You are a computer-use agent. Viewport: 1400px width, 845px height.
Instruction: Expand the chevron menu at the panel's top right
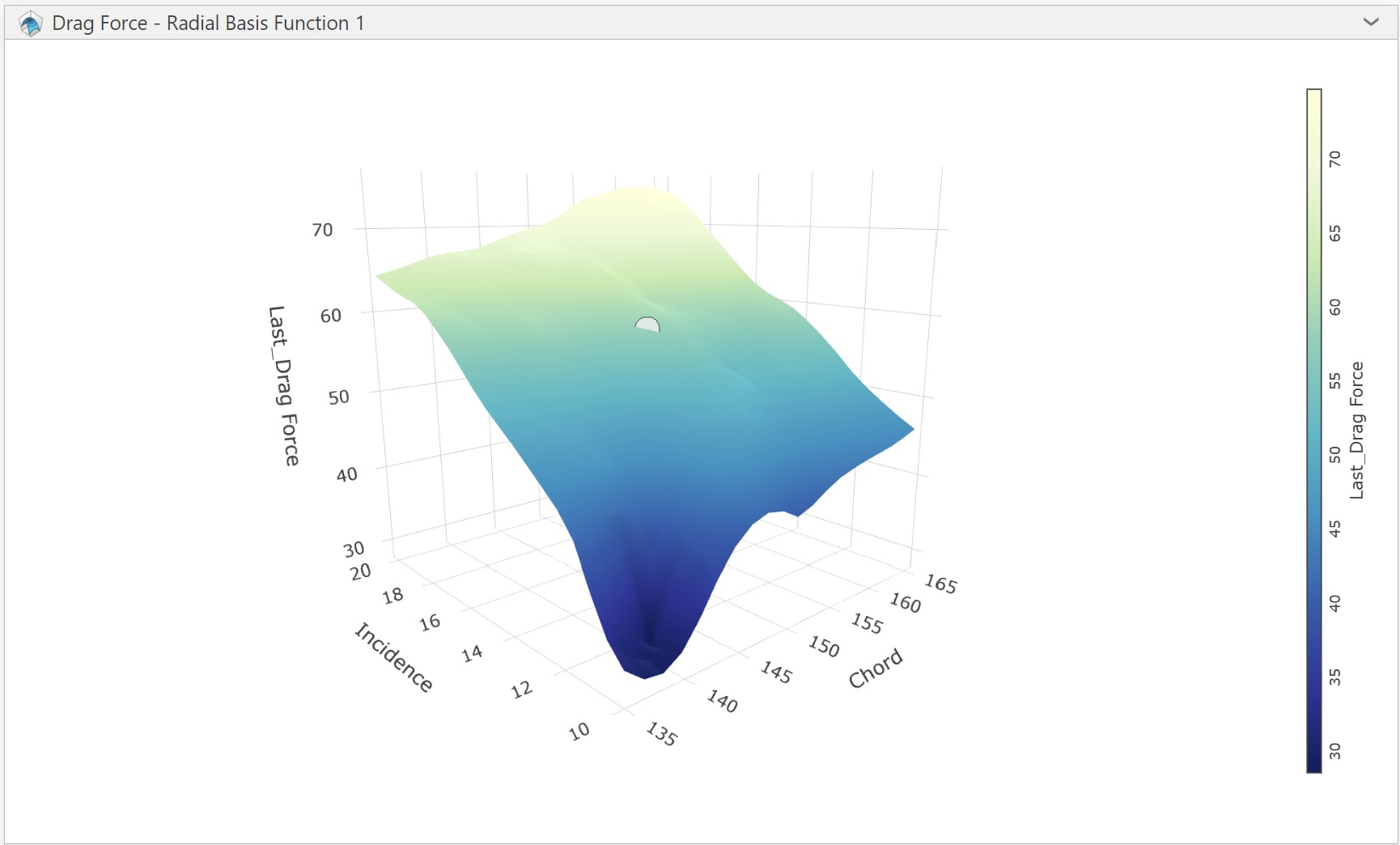pyautogui.click(x=1370, y=22)
